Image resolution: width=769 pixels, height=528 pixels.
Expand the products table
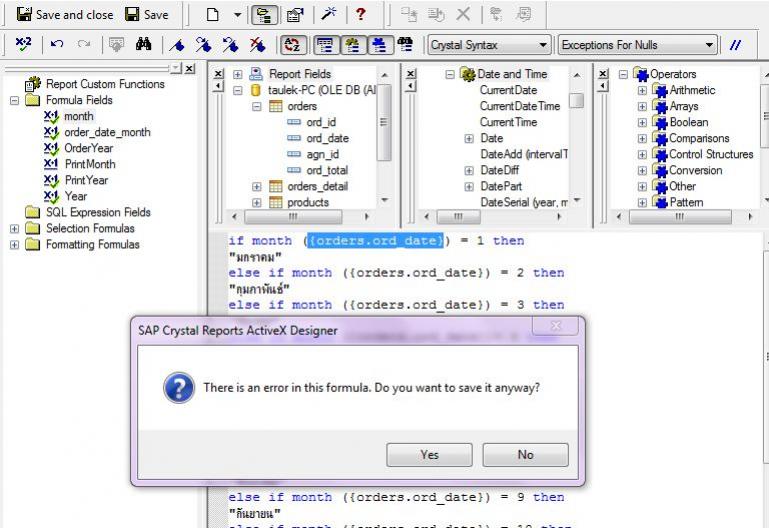(x=256, y=202)
